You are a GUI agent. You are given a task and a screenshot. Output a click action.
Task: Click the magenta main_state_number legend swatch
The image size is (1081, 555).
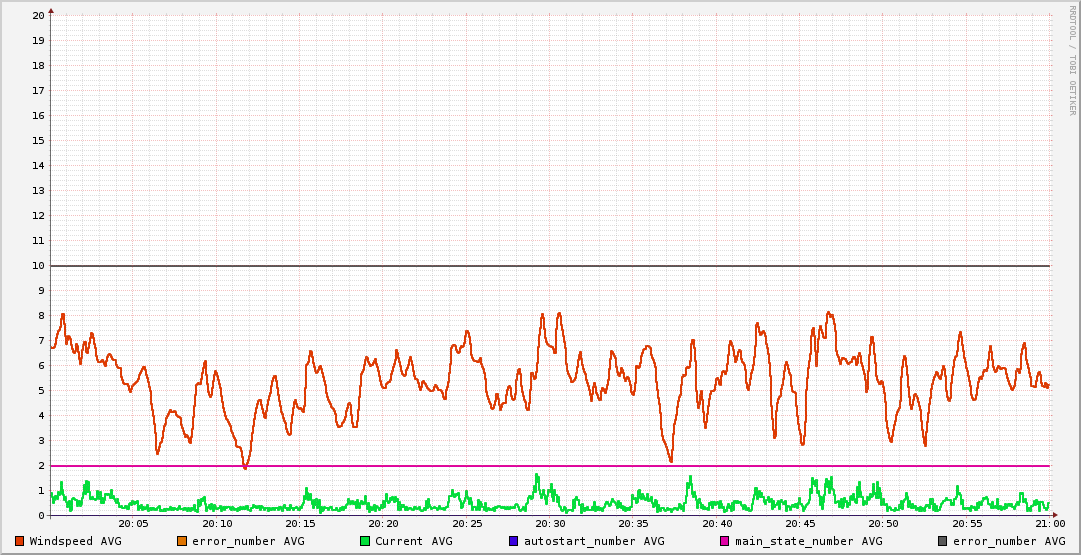coord(725,541)
